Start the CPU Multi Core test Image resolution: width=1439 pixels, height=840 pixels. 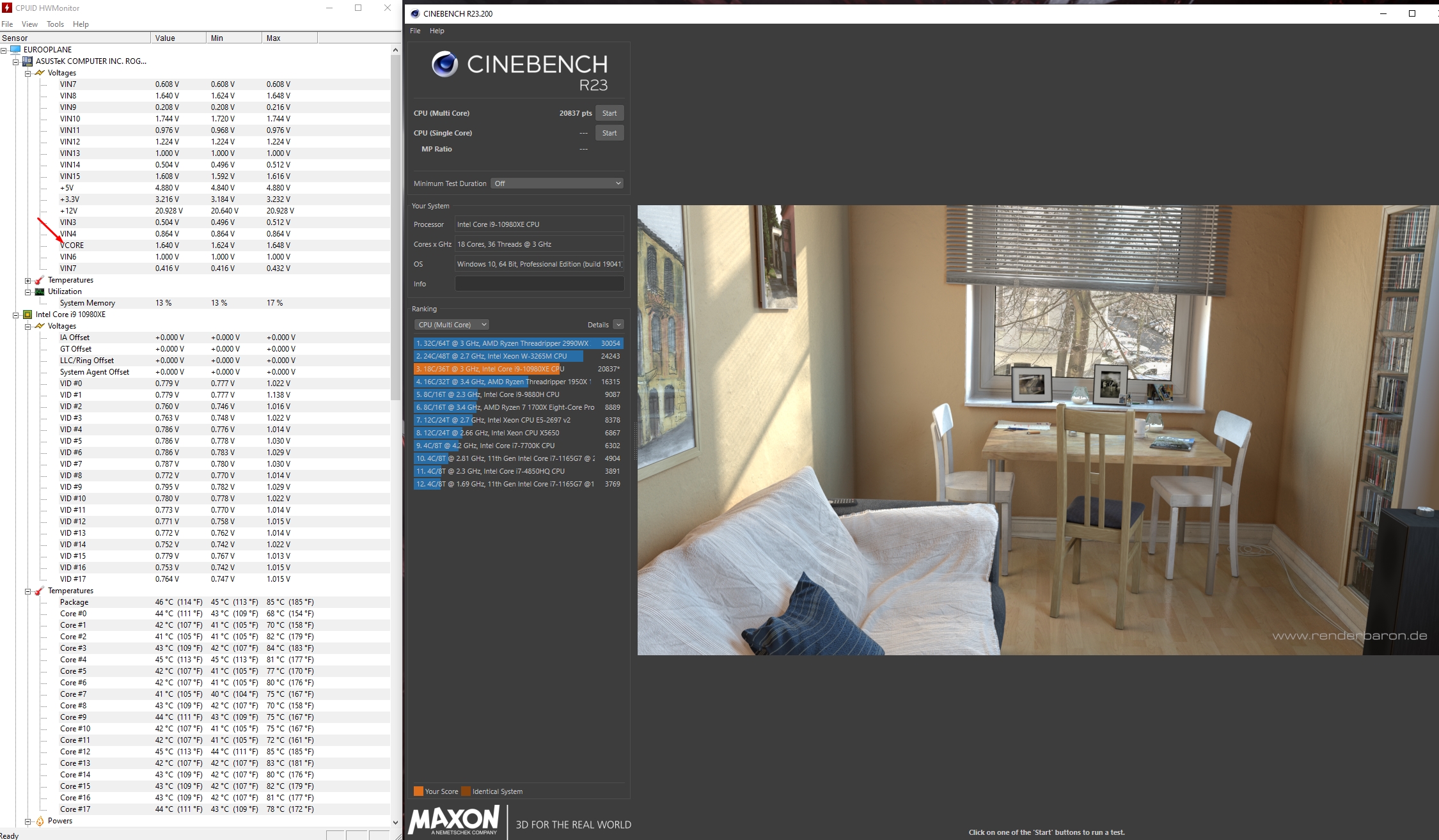pyautogui.click(x=609, y=113)
